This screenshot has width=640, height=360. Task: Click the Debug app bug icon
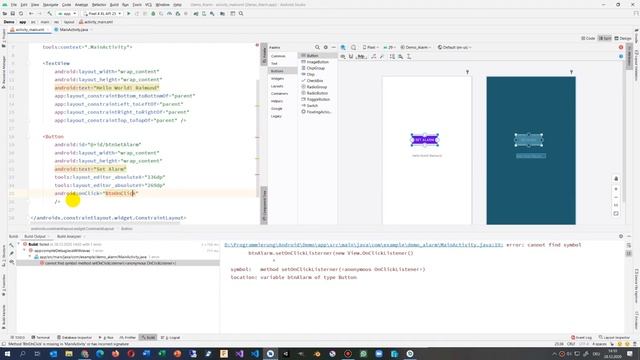pyautogui.click(x=153, y=13)
